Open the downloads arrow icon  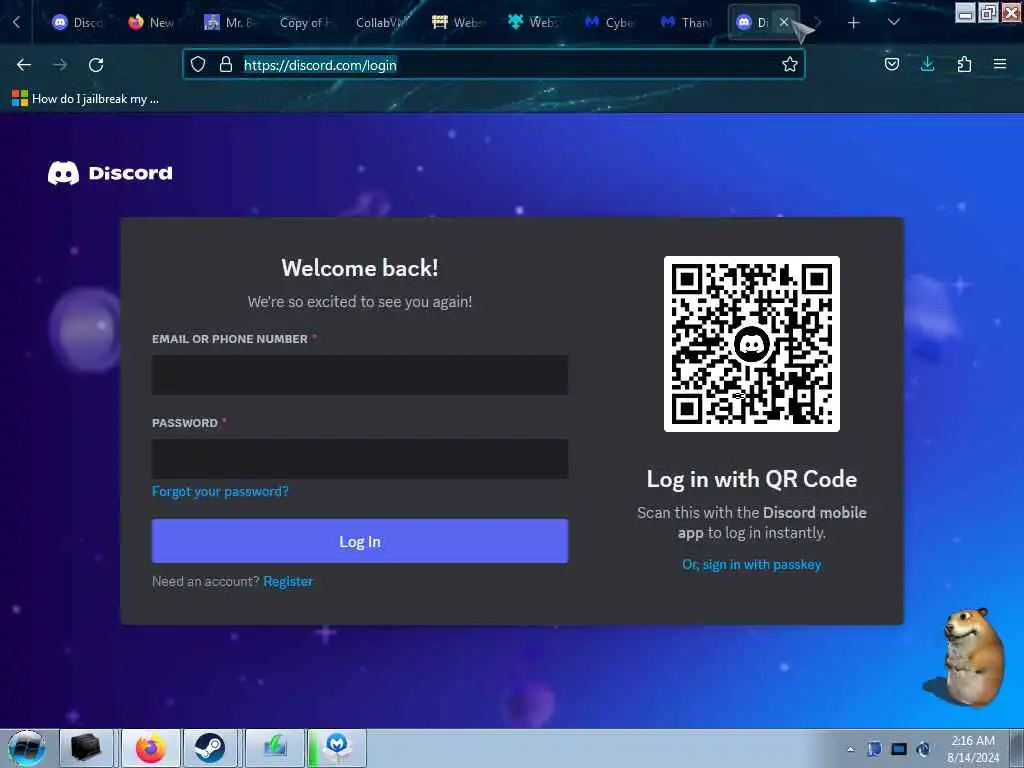(927, 64)
